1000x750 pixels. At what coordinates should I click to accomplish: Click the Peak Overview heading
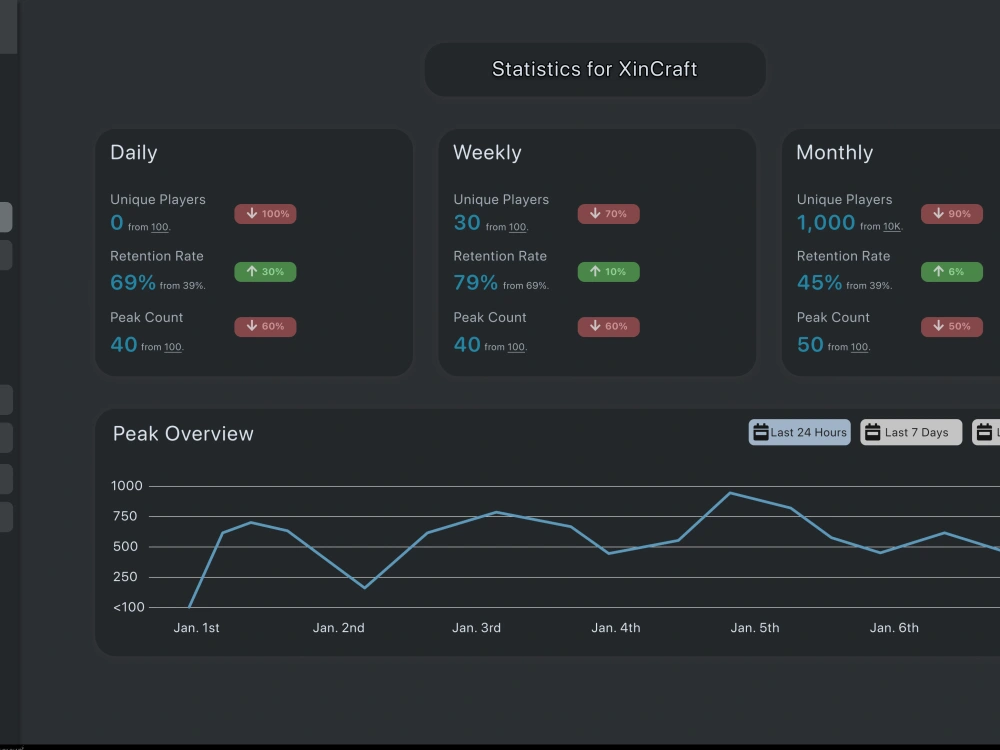(x=184, y=434)
